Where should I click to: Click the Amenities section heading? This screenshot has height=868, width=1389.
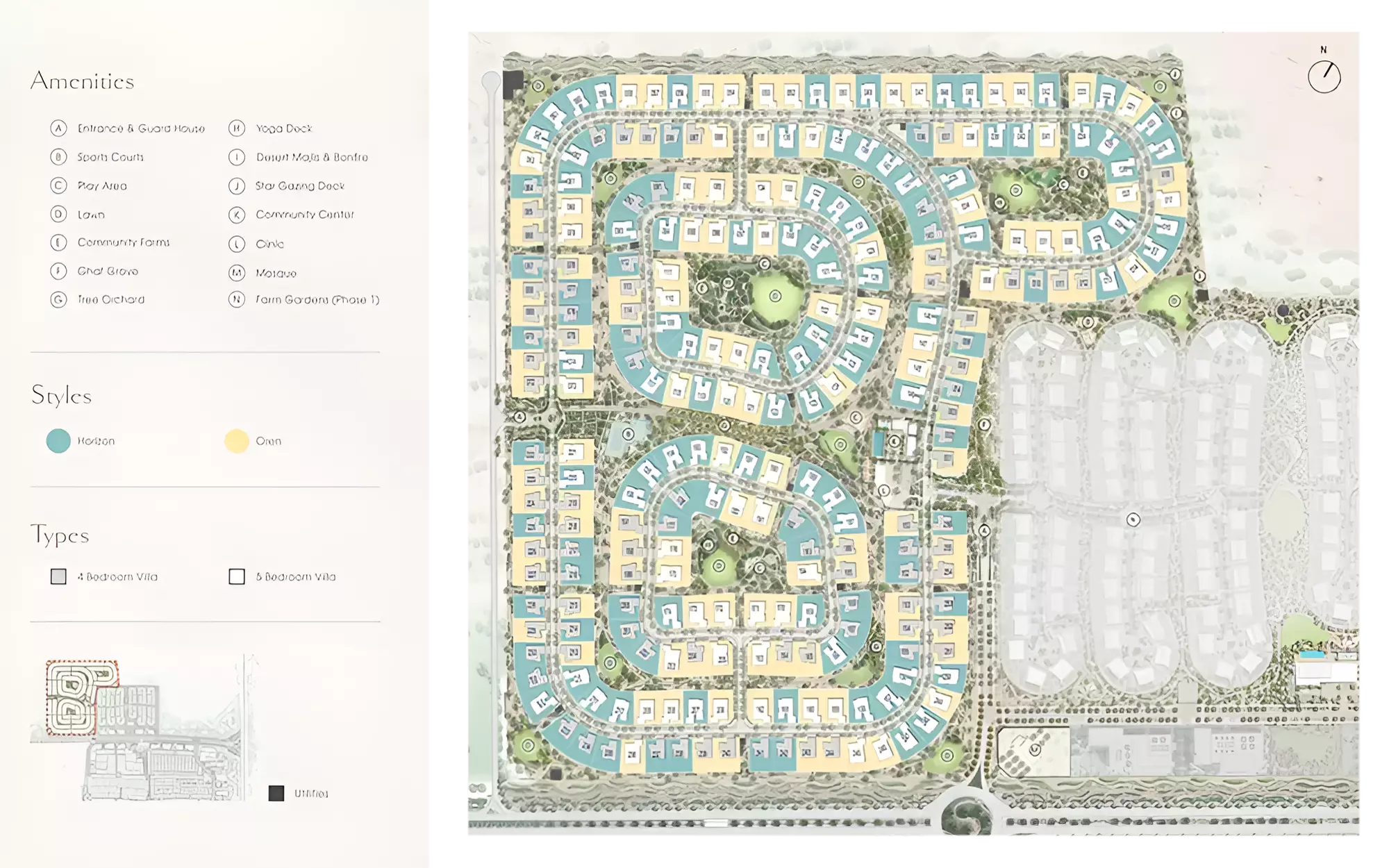[x=82, y=81]
